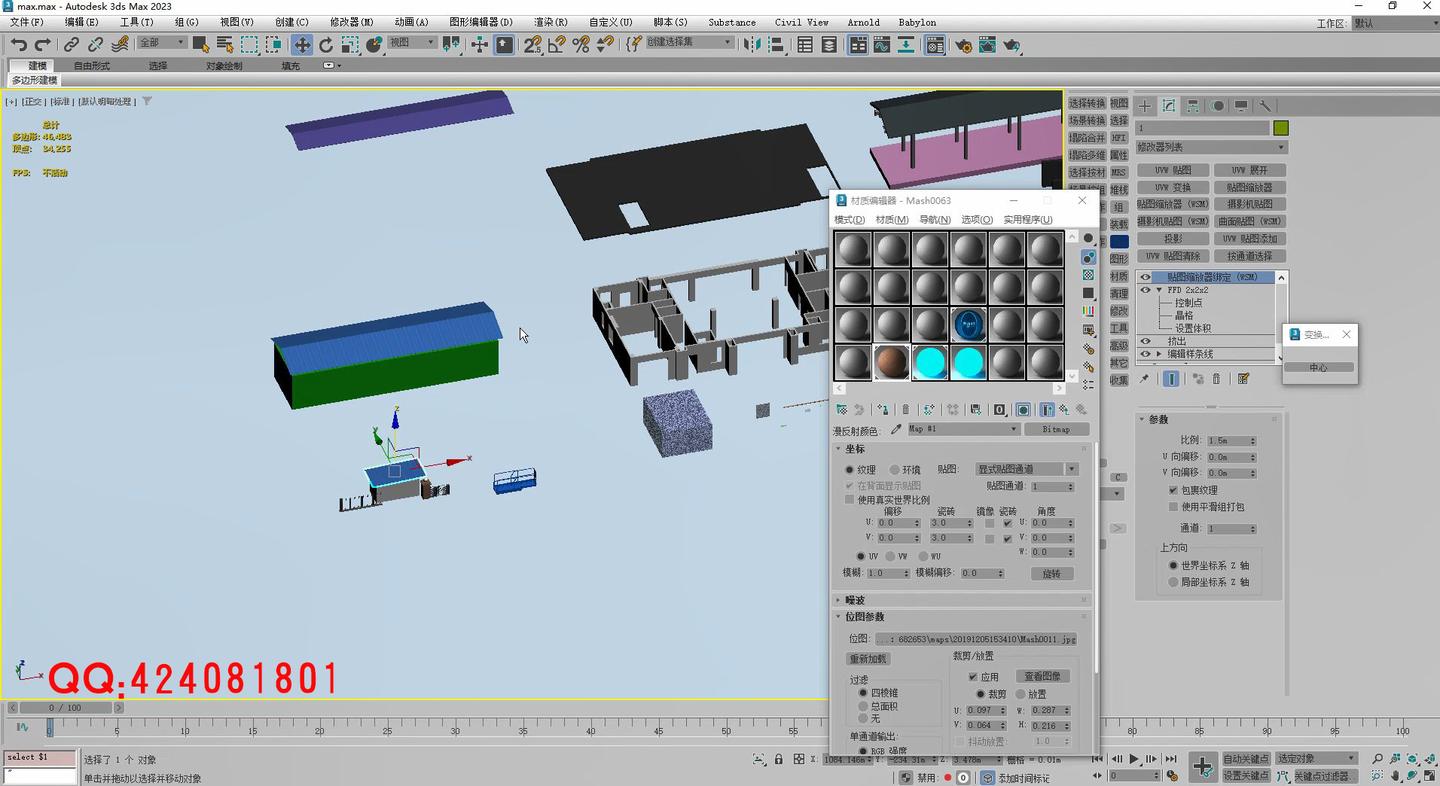Select the 纹理 radio button
The image size is (1440, 786).
point(850,469)
